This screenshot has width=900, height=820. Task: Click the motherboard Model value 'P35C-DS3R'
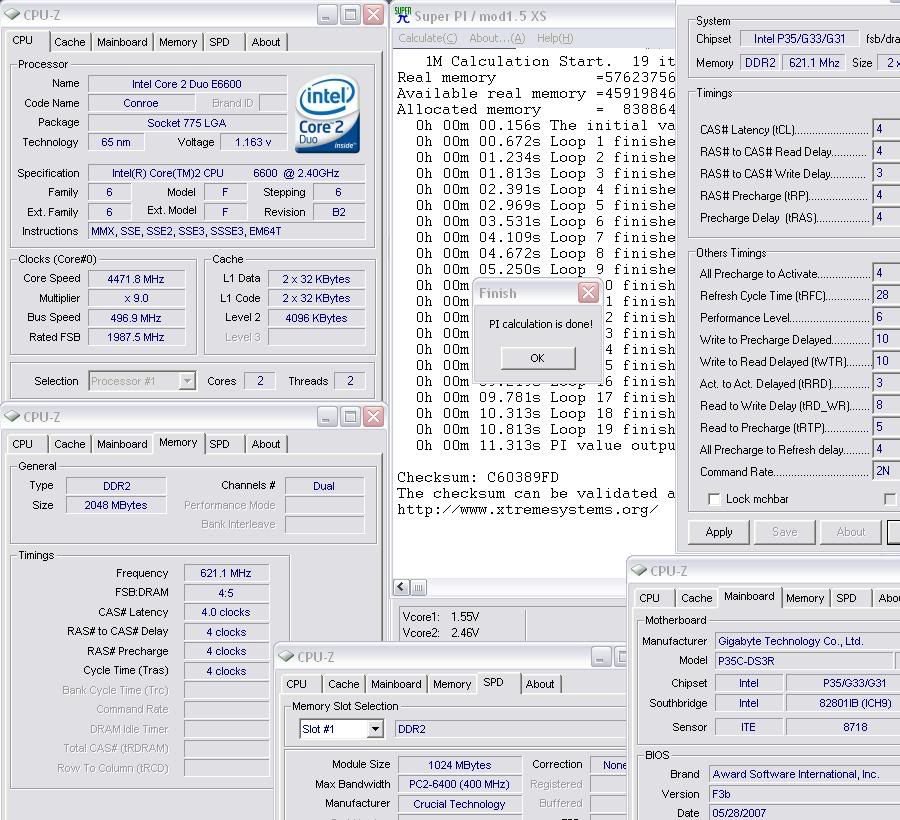[x=804, y=660]
